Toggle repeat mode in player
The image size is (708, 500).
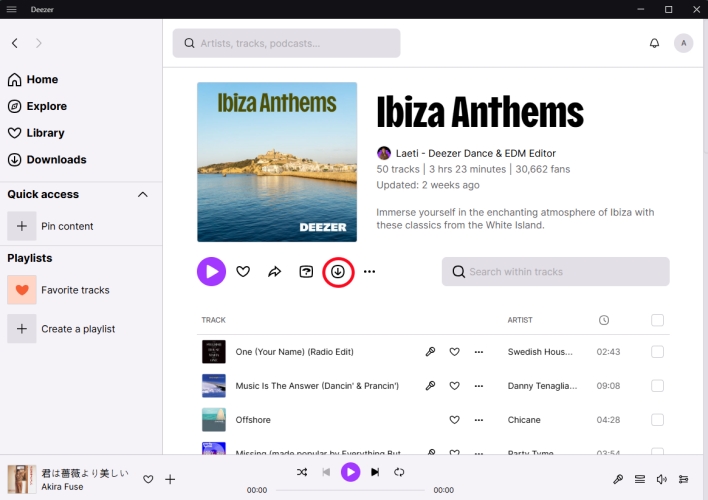click(x=399, y=472)
